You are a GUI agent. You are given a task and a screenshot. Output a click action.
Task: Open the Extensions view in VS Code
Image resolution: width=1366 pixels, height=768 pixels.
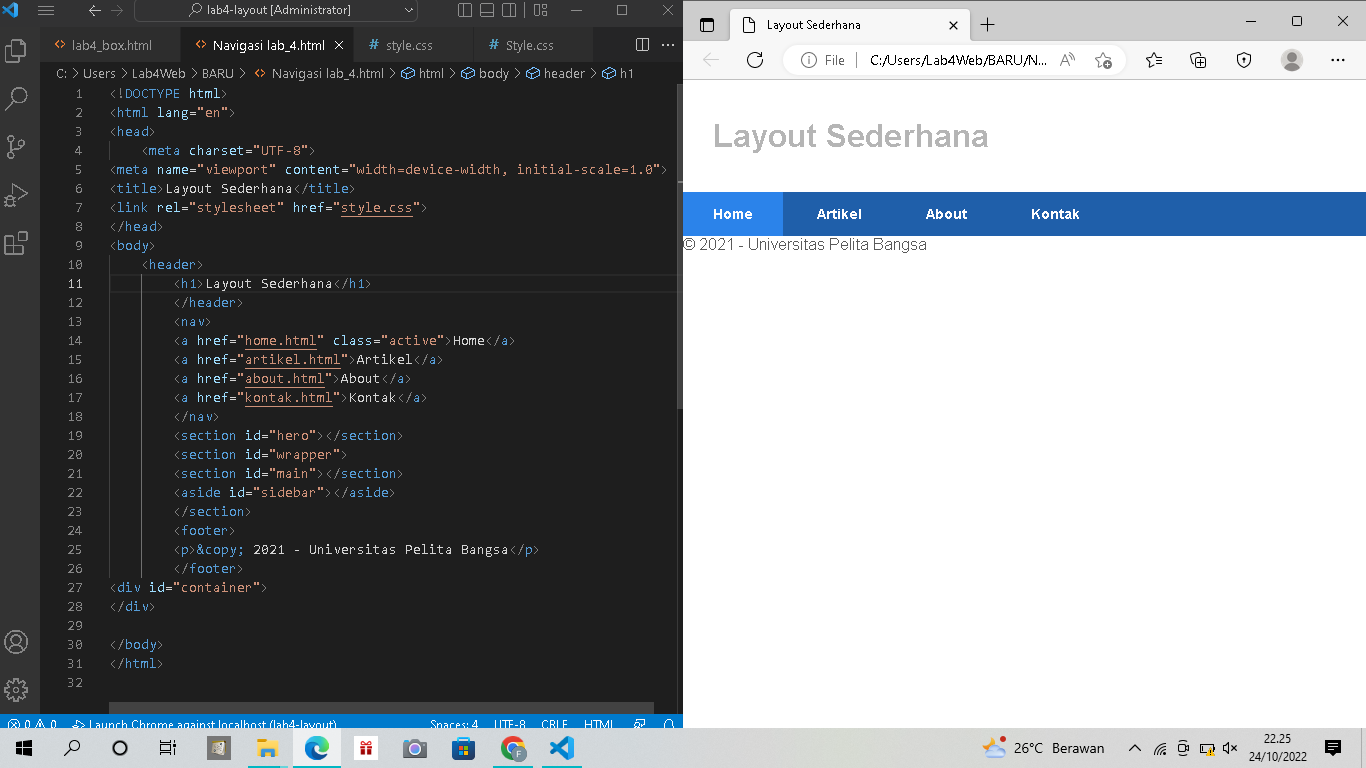pyautogui.click(x=16, y=243)
